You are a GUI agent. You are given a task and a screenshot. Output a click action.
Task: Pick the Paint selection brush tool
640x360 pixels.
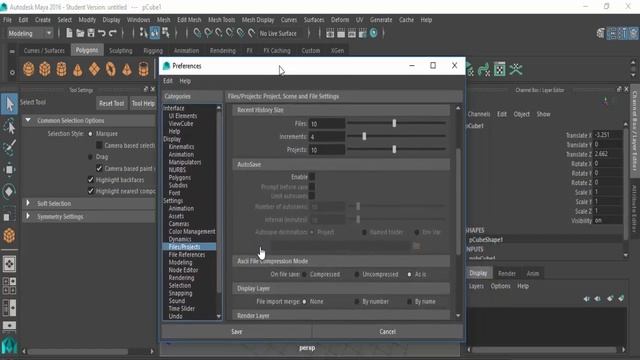click(9, 147)
